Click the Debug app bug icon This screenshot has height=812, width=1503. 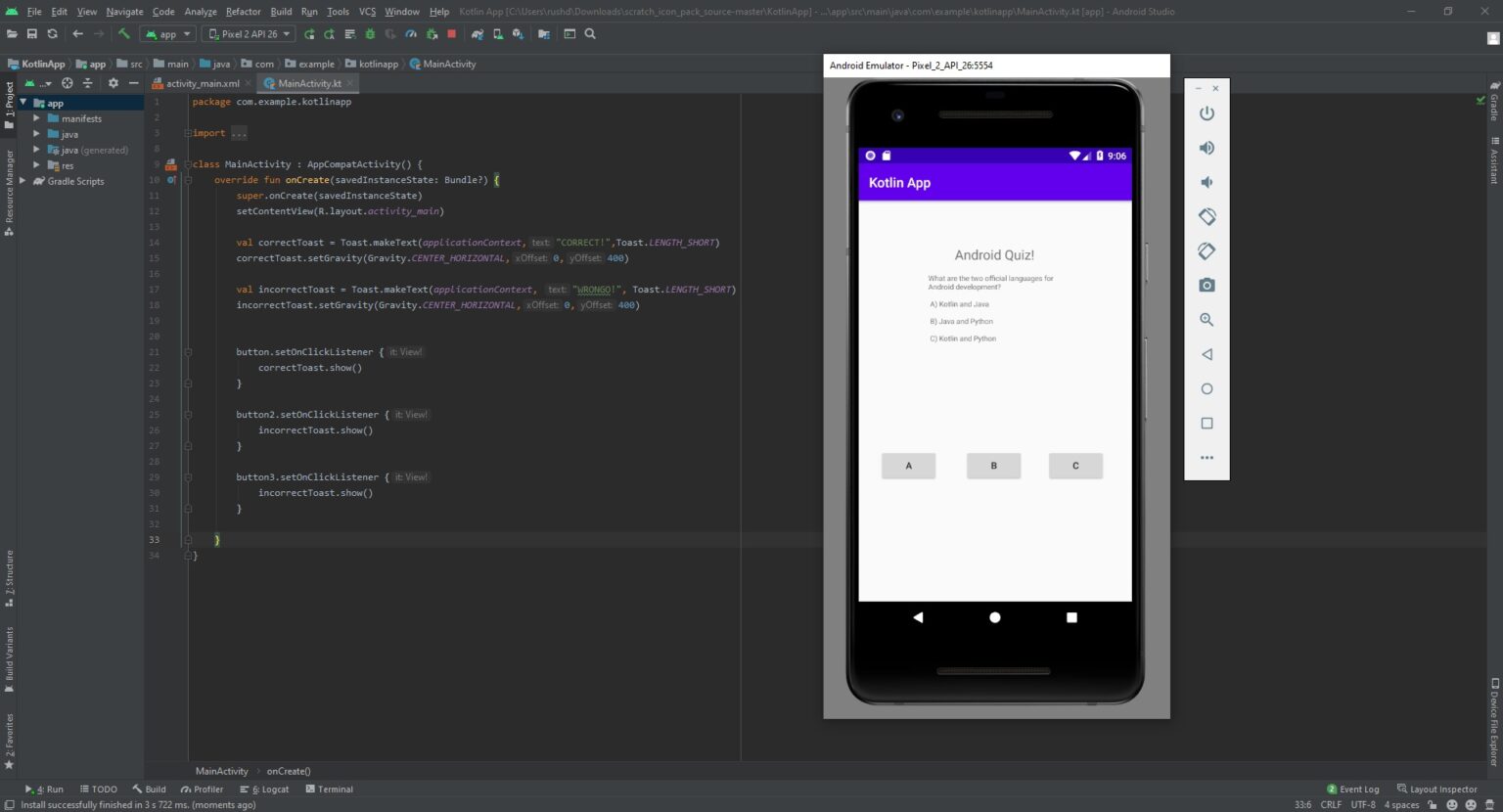tap(370, 34)
